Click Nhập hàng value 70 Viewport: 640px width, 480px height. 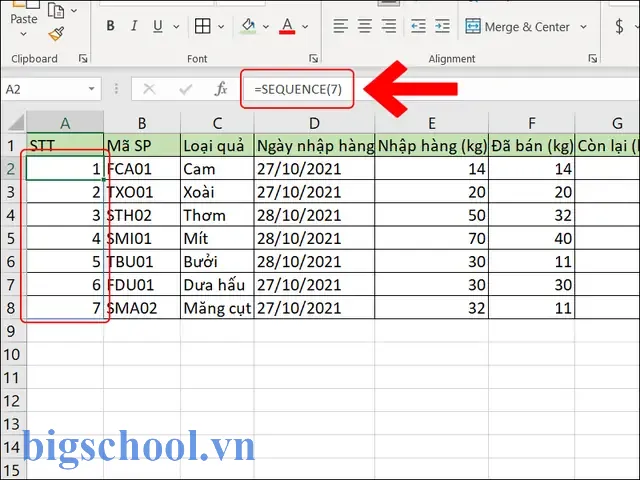431,238
